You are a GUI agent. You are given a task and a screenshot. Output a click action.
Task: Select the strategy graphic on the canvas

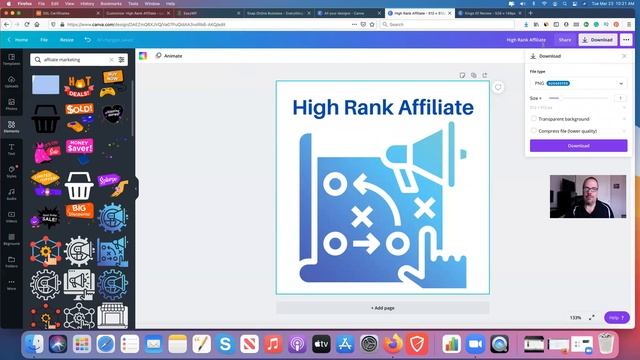click(x=383, y=205)
